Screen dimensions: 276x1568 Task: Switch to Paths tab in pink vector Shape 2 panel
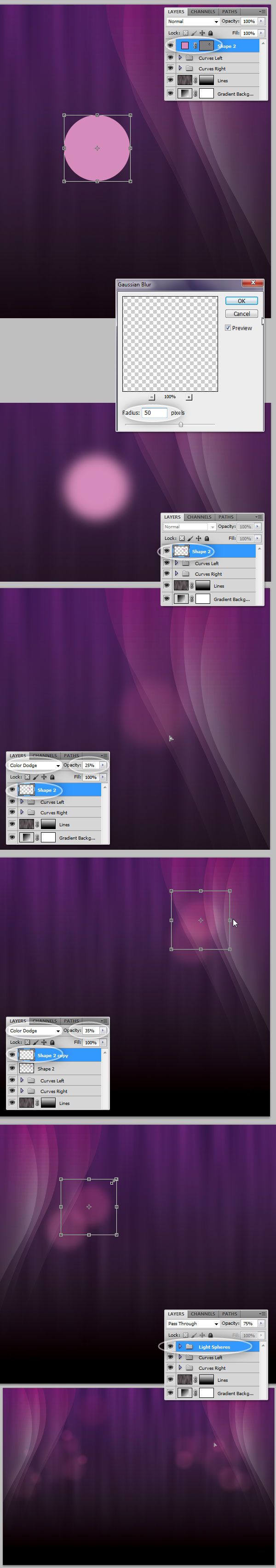point(230,11)
